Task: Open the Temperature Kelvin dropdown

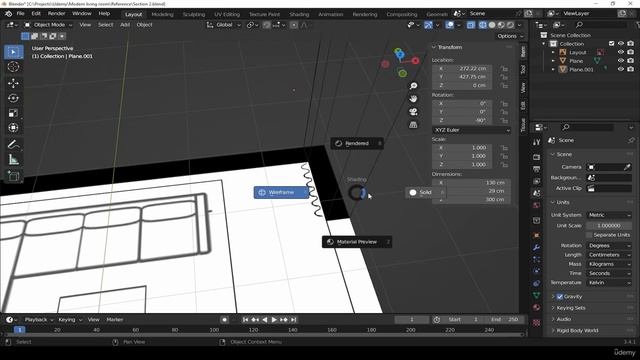Action: coord(609,282)
